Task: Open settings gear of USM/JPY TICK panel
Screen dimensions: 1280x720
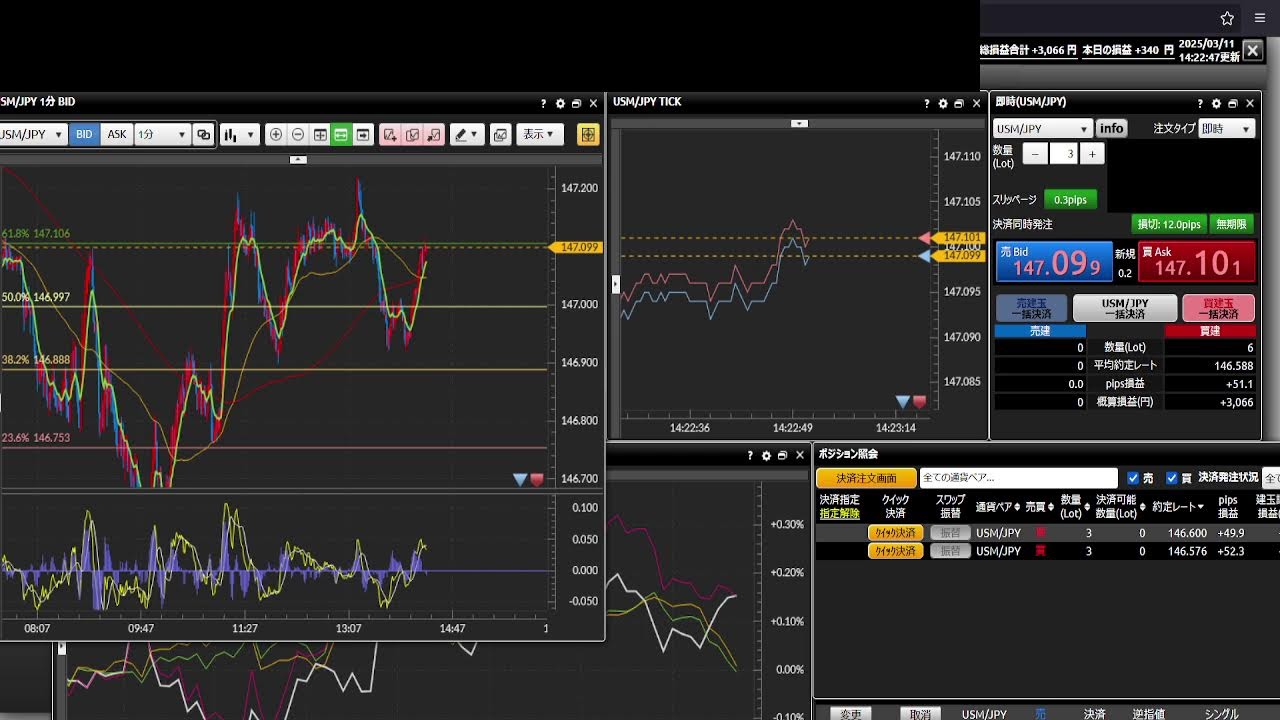Action: tap(942, 103)
